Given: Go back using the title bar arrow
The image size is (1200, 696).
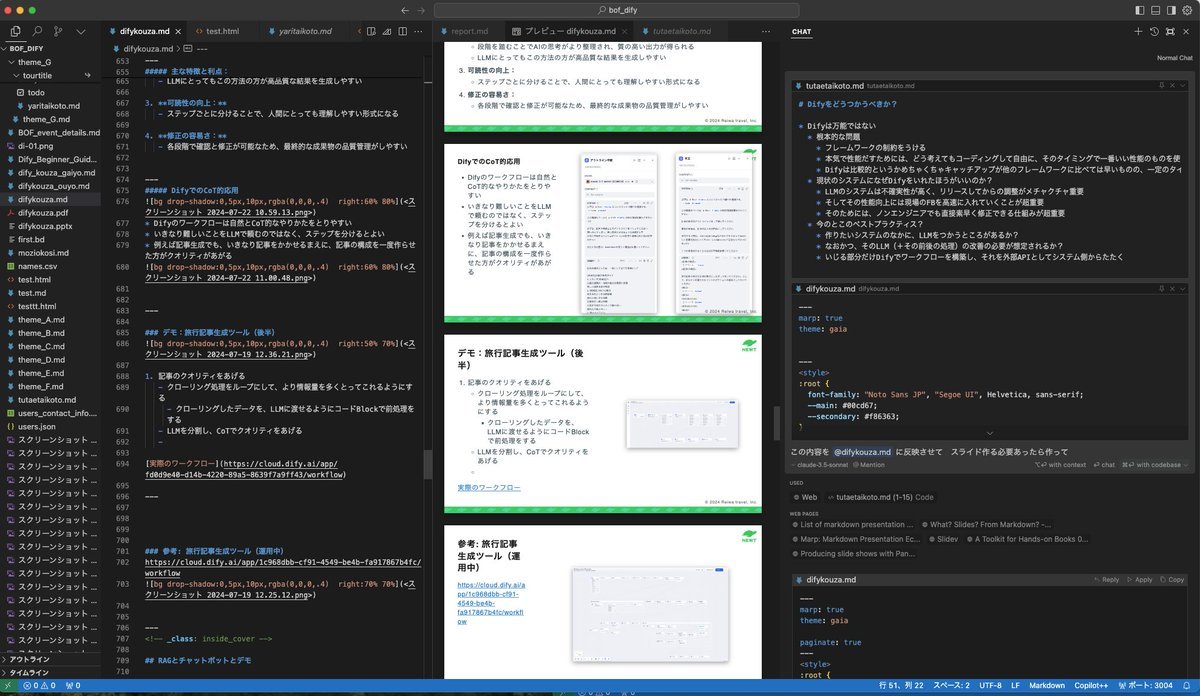Looking at the screenshot, I should 406,10.
